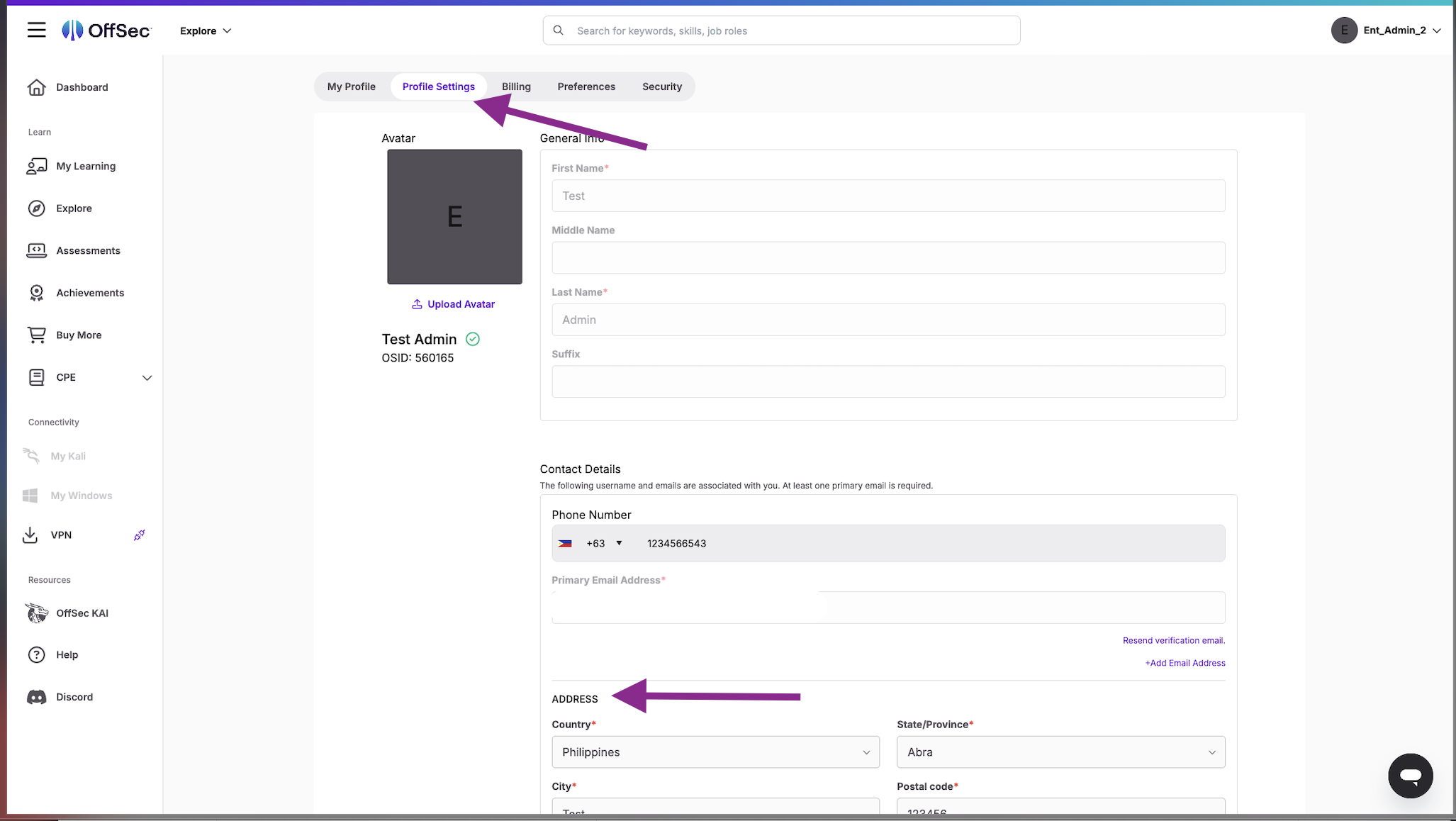Image resolution: width=1456 pixels, height=821 pixels.
Task: Expand the CPE sidebar section
Action: (x=147, y=377)
